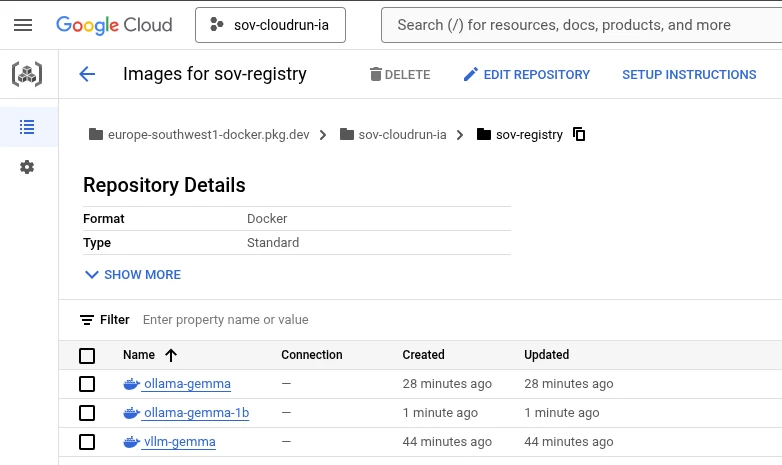Copy the repository path with copy icon

click(579, 134)
